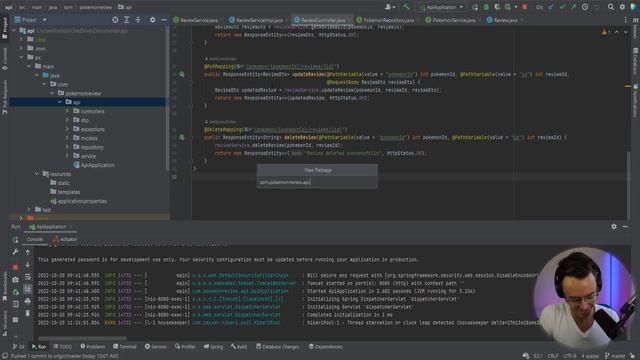Open the Dependencies tool window

tap(325, 347)
